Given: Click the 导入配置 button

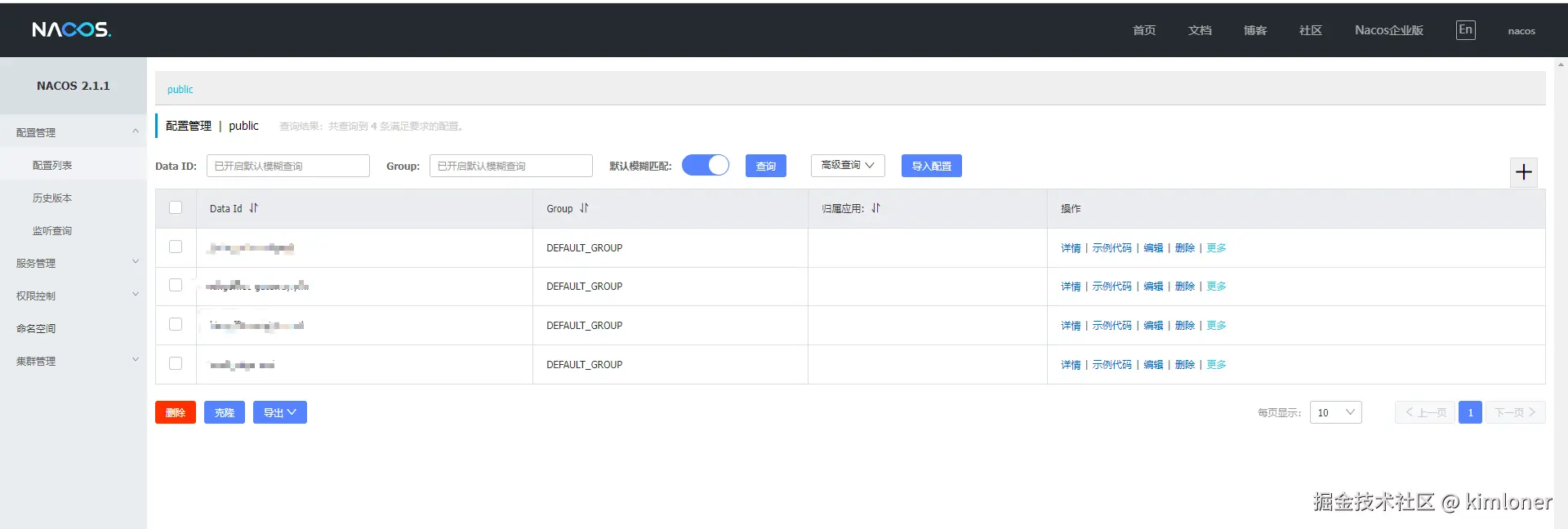Looking at the screenshot, I should click(x=932, y=166).
